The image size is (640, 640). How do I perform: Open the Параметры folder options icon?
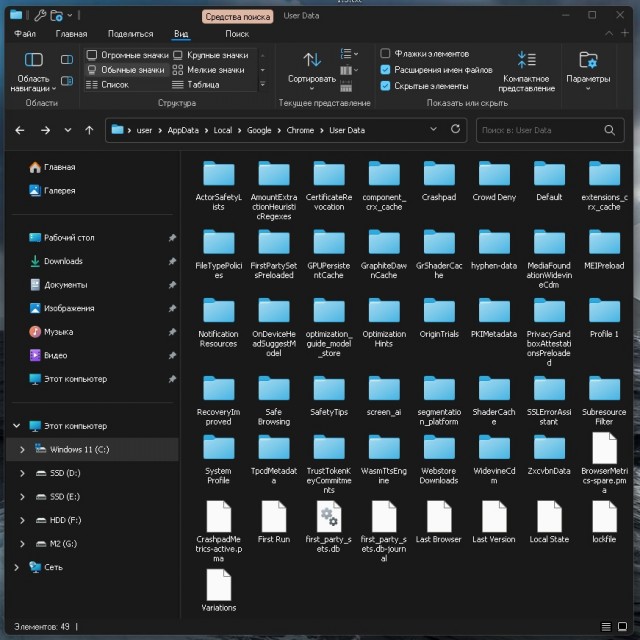[588, 61]
